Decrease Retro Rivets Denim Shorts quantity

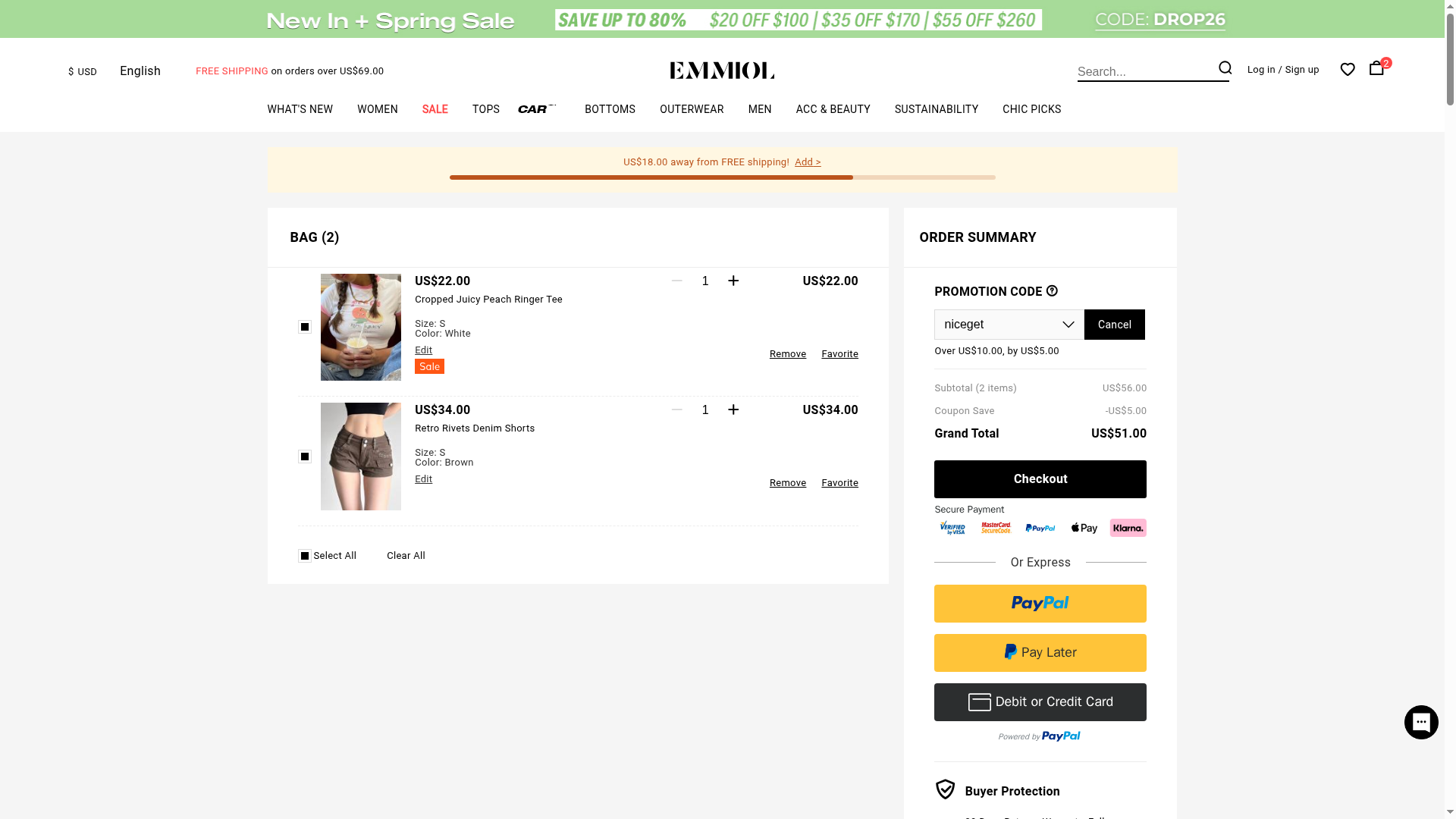pos(677,410)
